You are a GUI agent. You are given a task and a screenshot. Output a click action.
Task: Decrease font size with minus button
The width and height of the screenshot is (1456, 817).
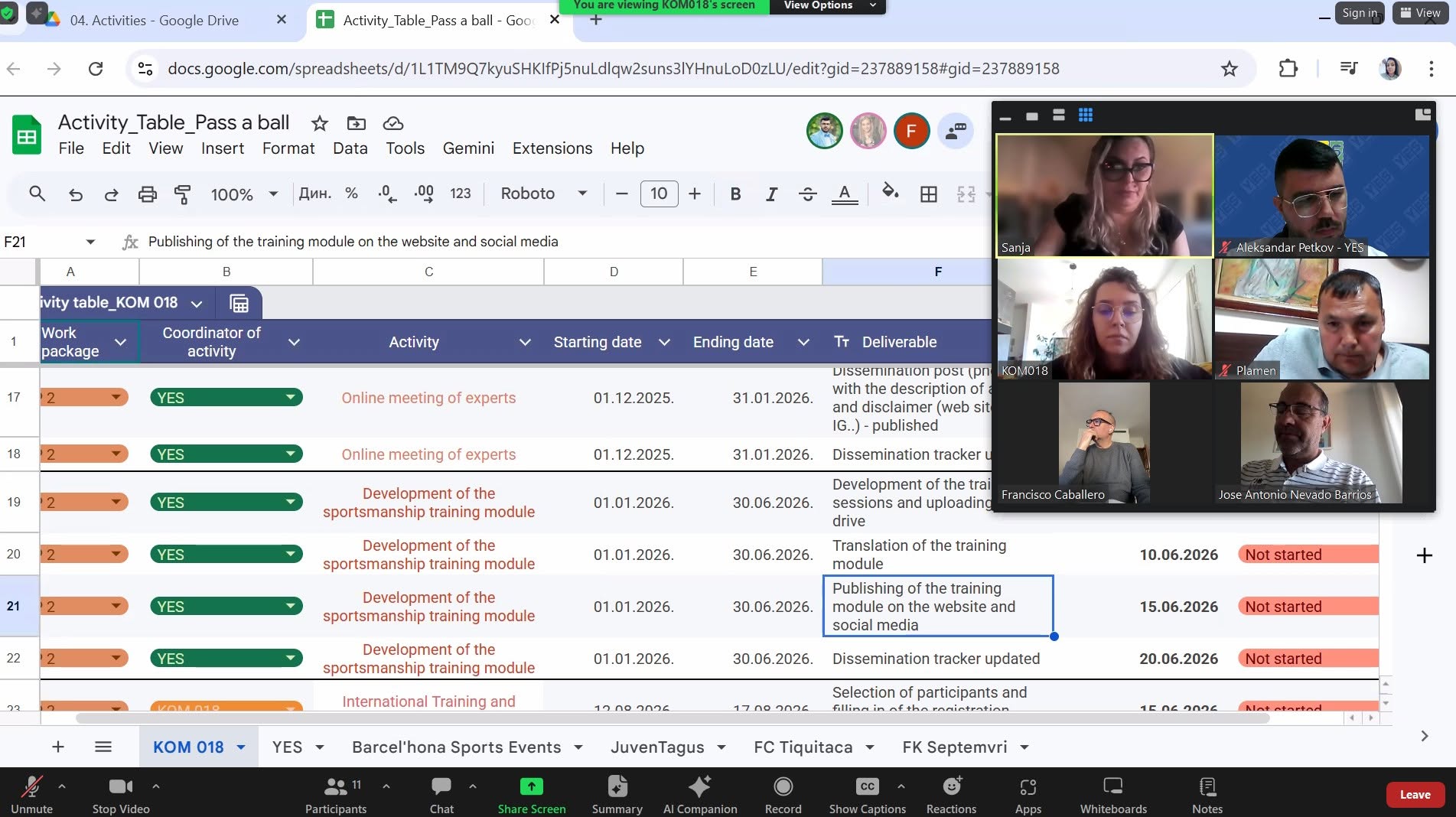pyautogui.click(x=621, y=194)
